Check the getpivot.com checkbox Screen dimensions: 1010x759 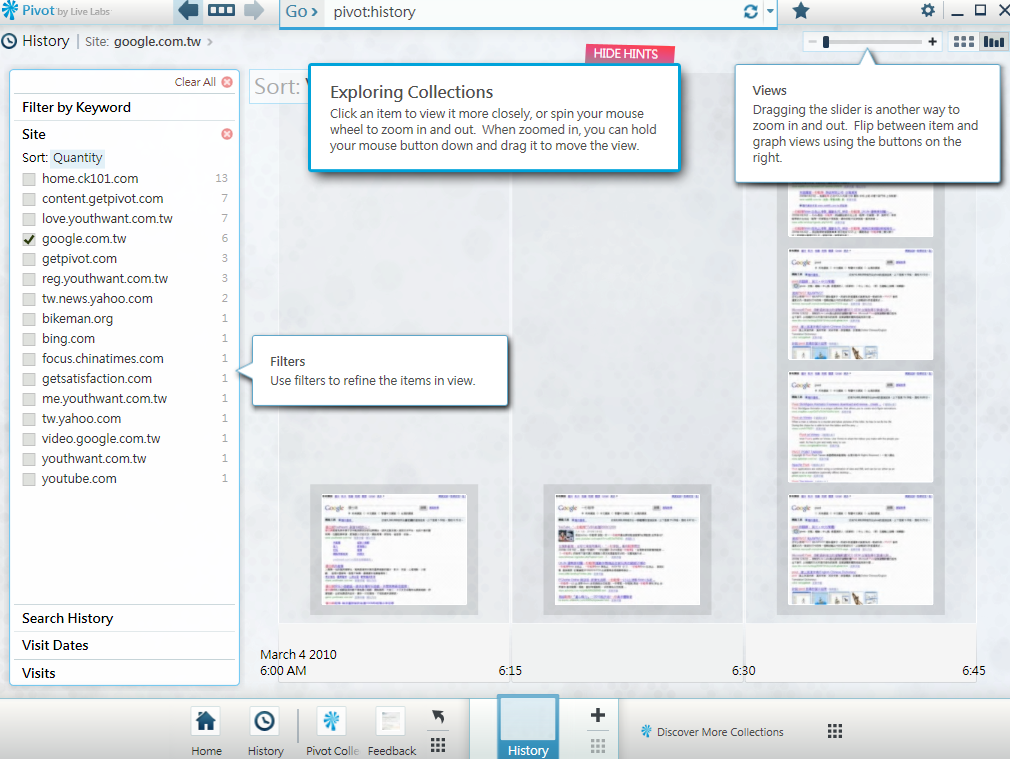click(29, 259)
